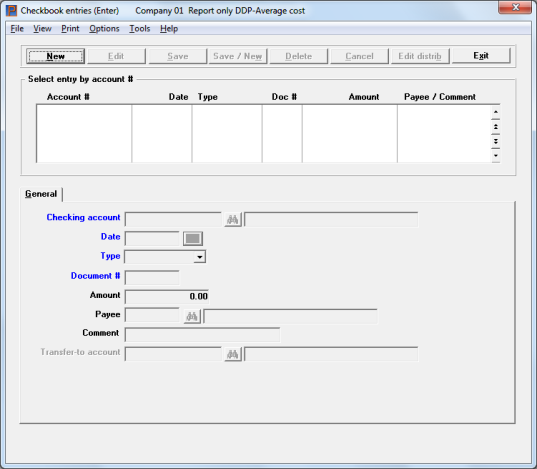Click the application logo icon in title bar

click(x=11, y=11)
